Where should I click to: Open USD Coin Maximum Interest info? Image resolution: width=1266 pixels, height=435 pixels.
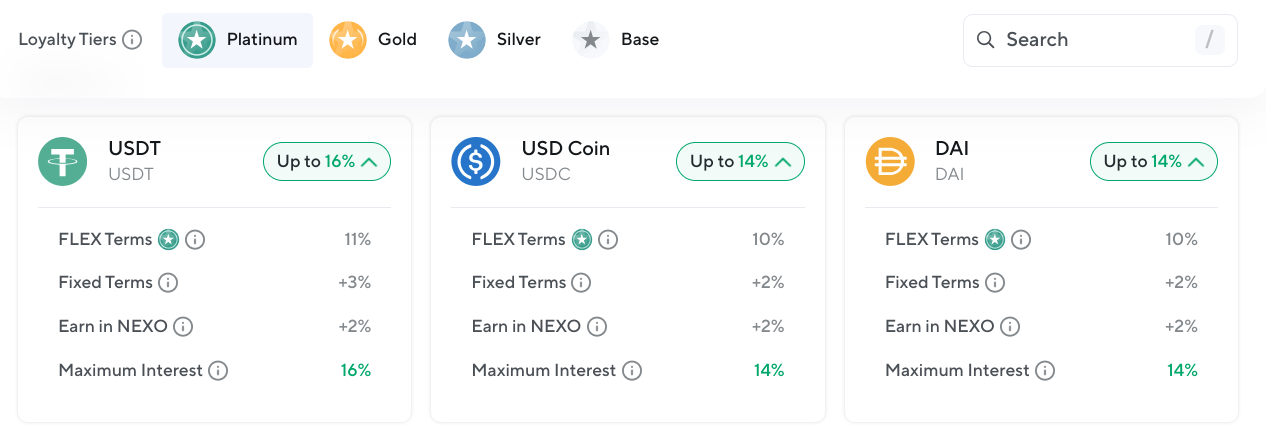click(x=632, y=371)
